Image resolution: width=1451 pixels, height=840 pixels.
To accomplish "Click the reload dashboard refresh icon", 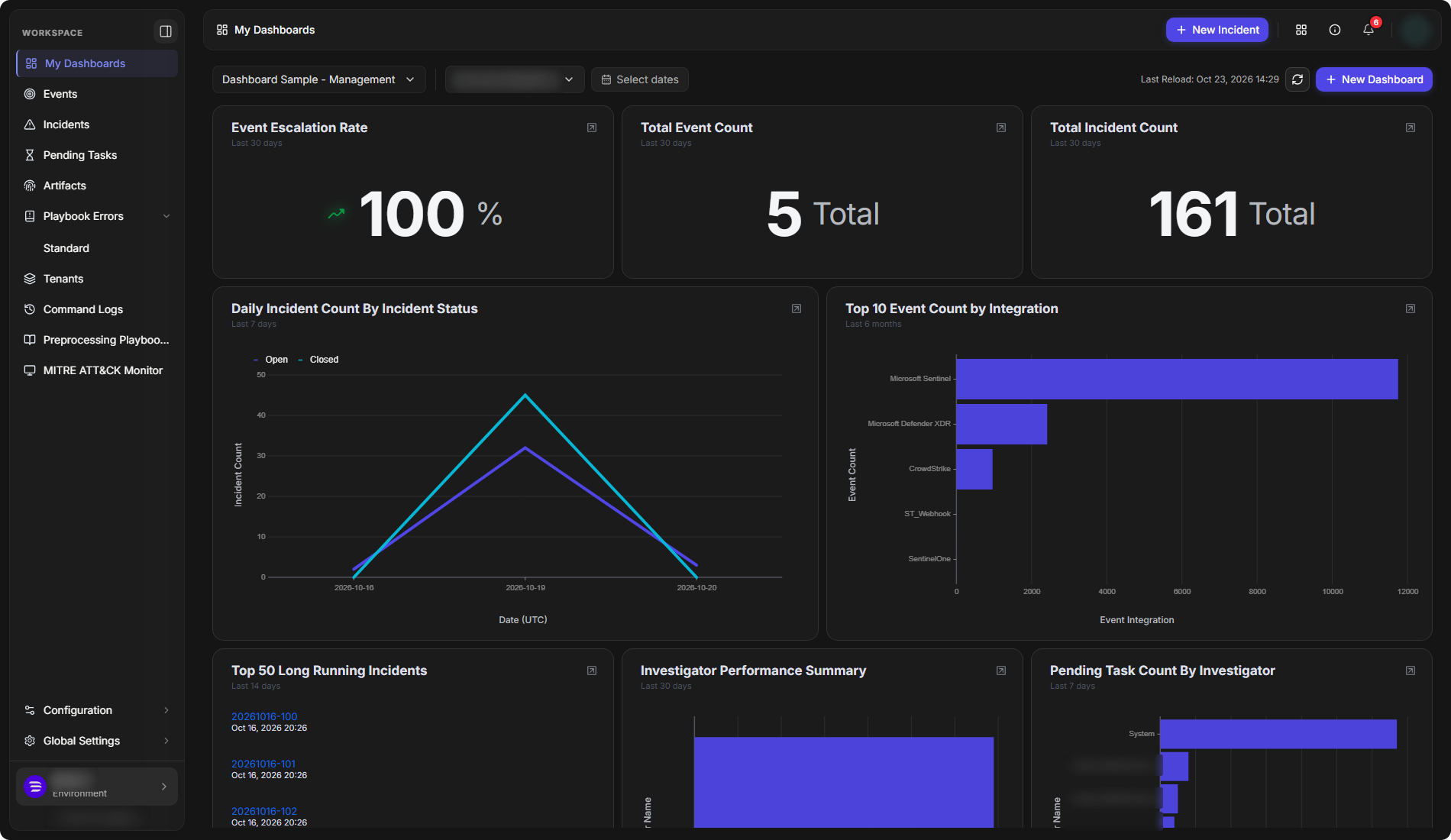I will (x=1297, y=79).
